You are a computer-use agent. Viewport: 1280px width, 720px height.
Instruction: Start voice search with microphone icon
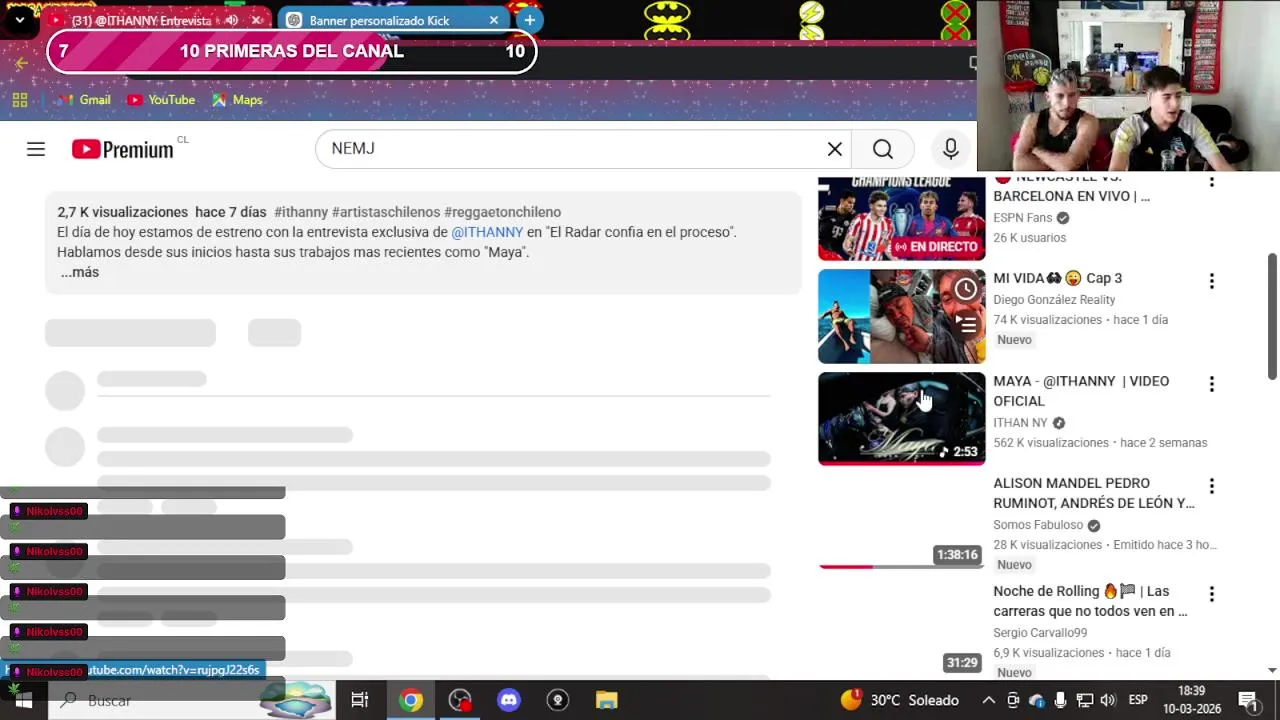(x=951, y=149)
